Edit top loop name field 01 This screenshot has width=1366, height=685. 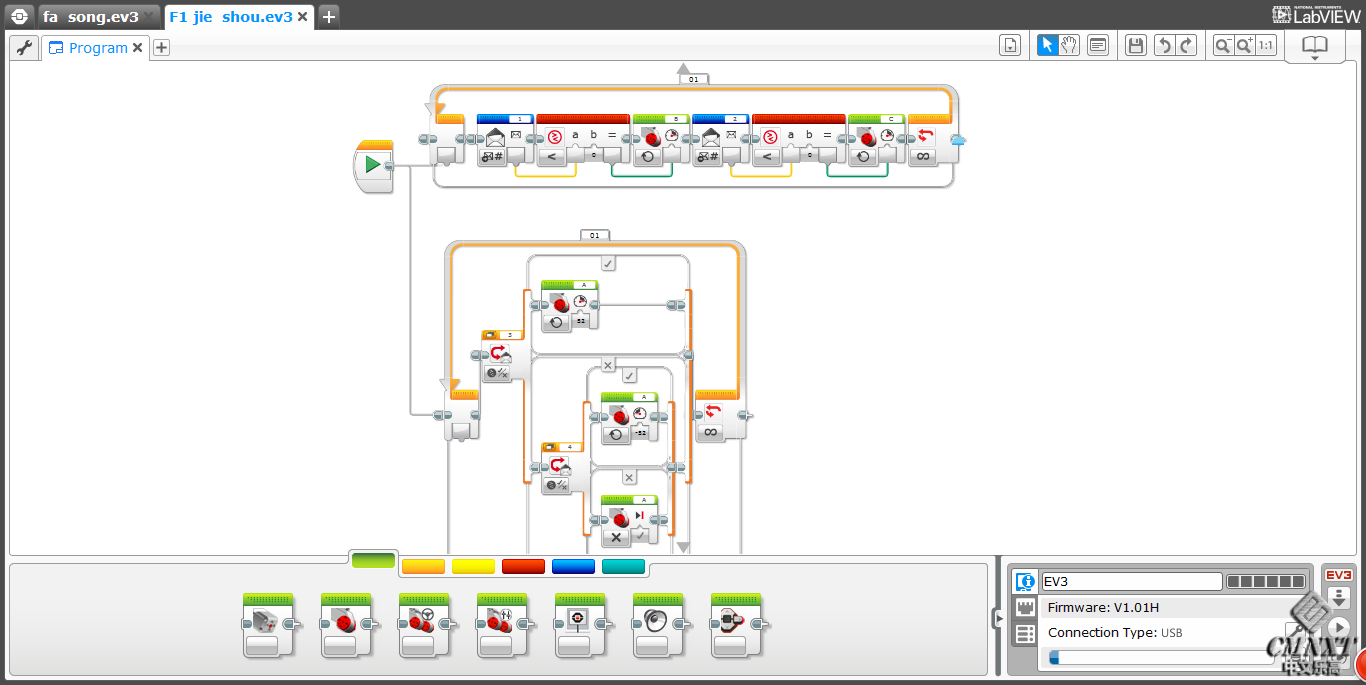[x=693, y=78]
